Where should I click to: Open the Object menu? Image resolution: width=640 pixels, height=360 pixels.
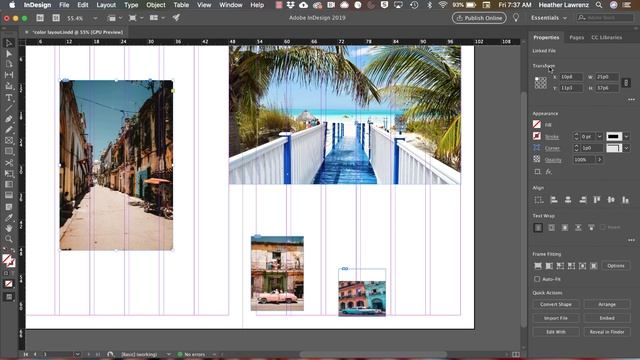156,5
